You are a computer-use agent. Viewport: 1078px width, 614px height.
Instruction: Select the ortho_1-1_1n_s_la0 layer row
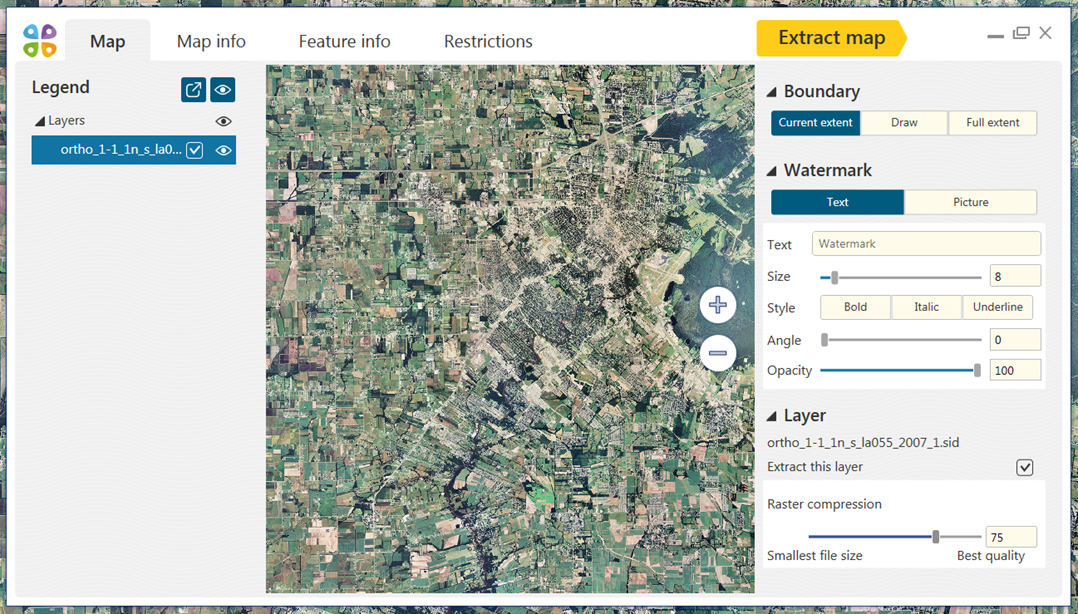pyautogui.click(x=133, y=150)
